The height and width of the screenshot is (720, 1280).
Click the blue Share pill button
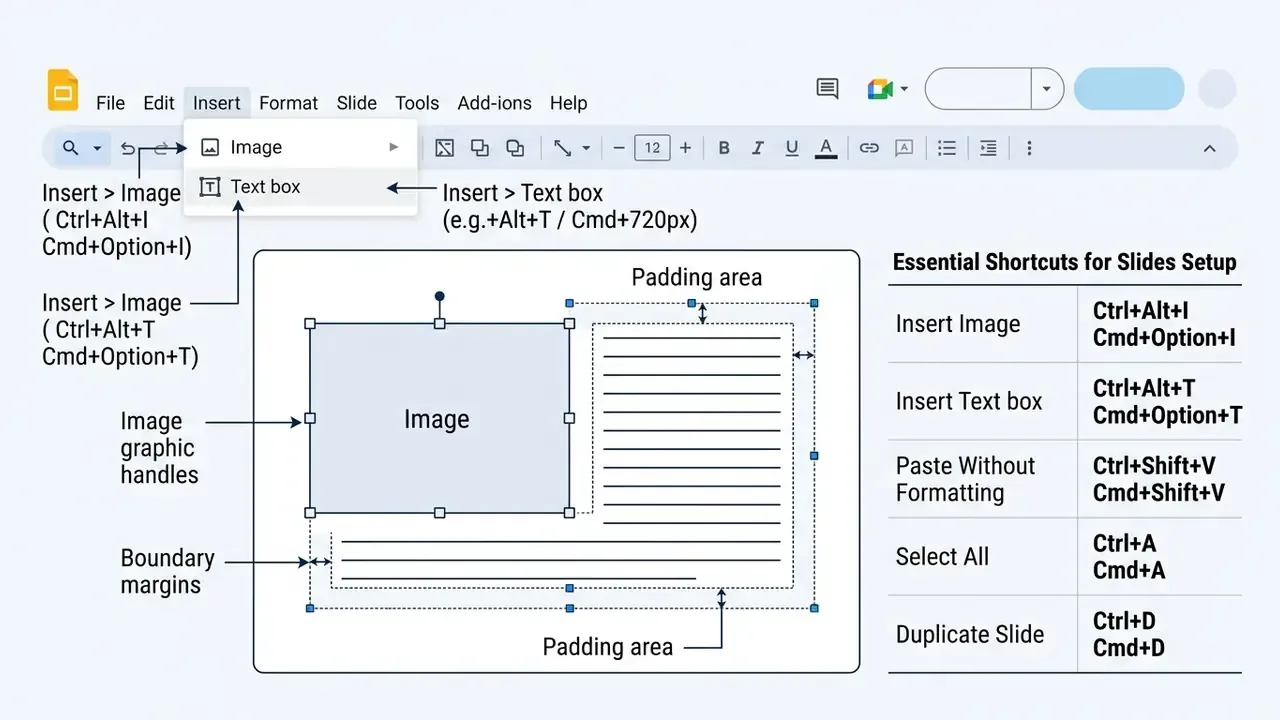pos(1129,89)
